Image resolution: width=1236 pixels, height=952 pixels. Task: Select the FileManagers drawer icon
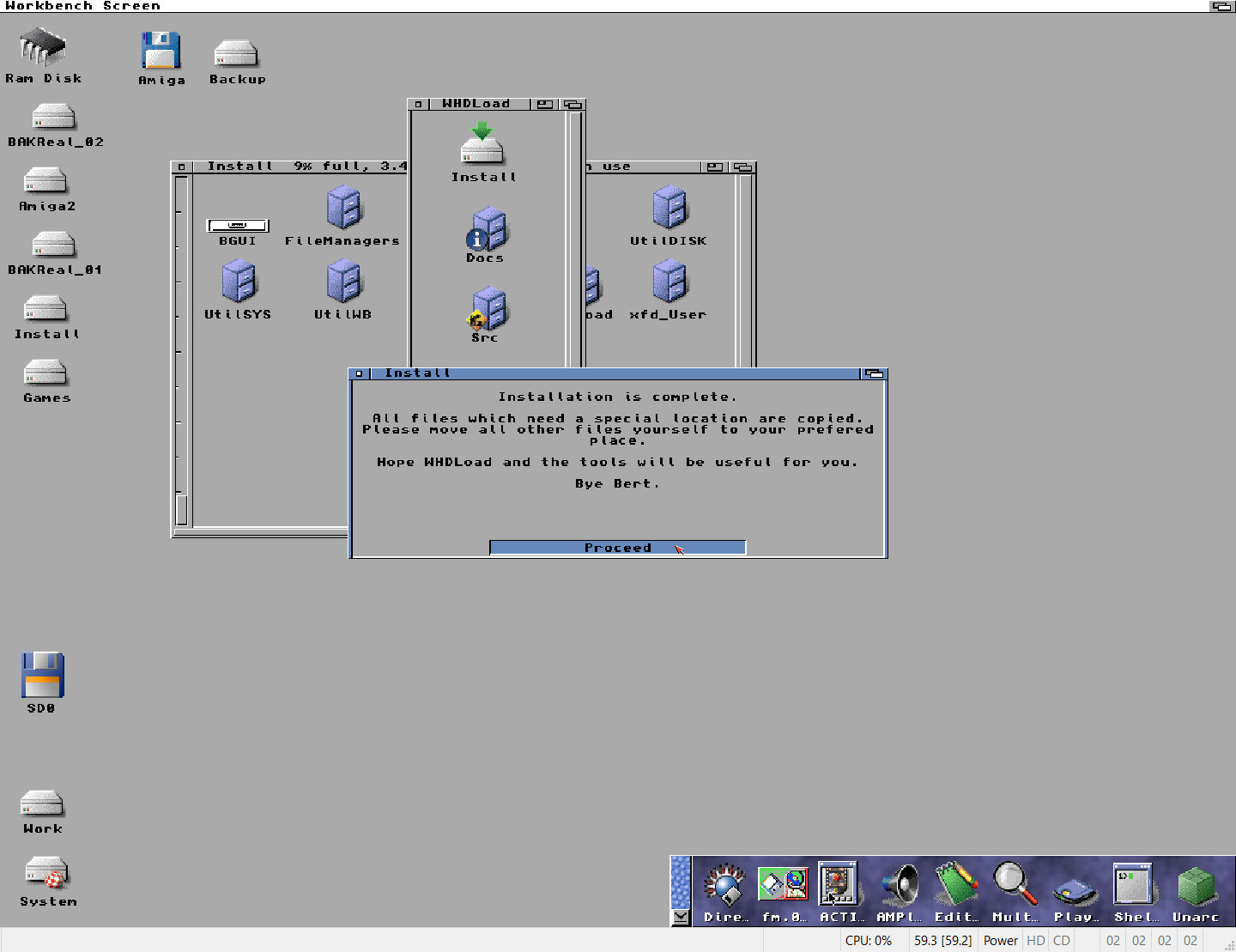[x=342, y=217]
